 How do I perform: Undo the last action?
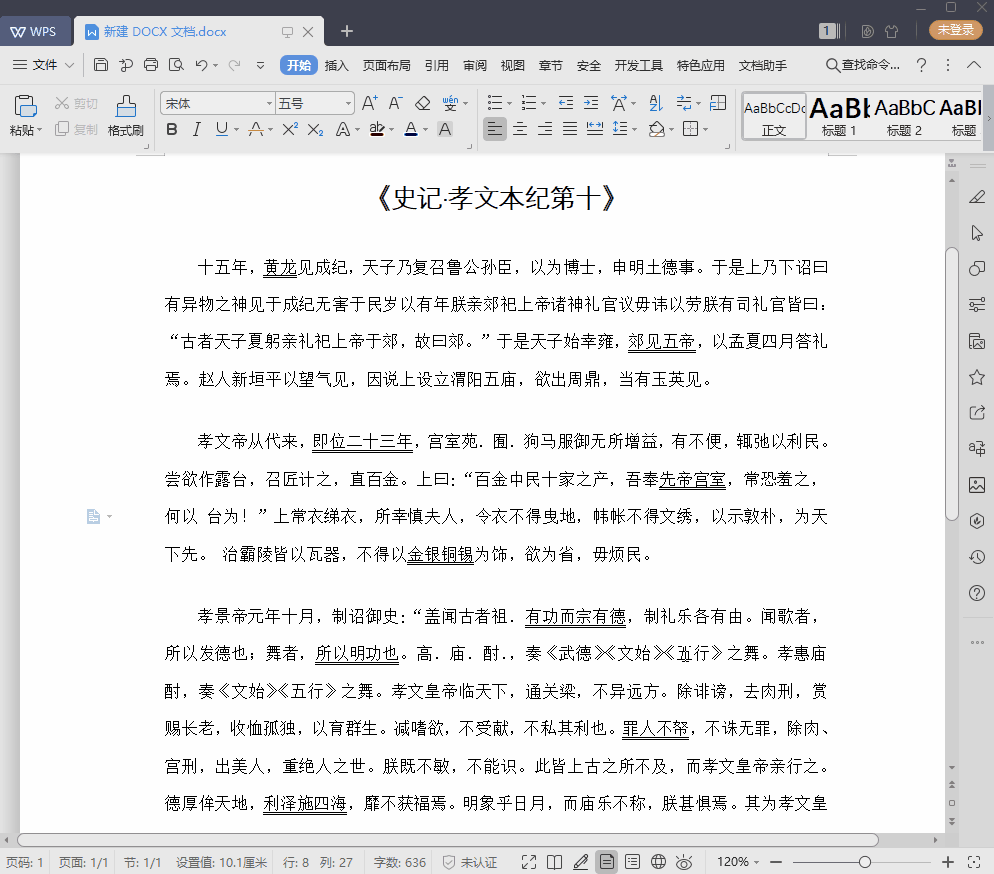click(x=202, y=65)
